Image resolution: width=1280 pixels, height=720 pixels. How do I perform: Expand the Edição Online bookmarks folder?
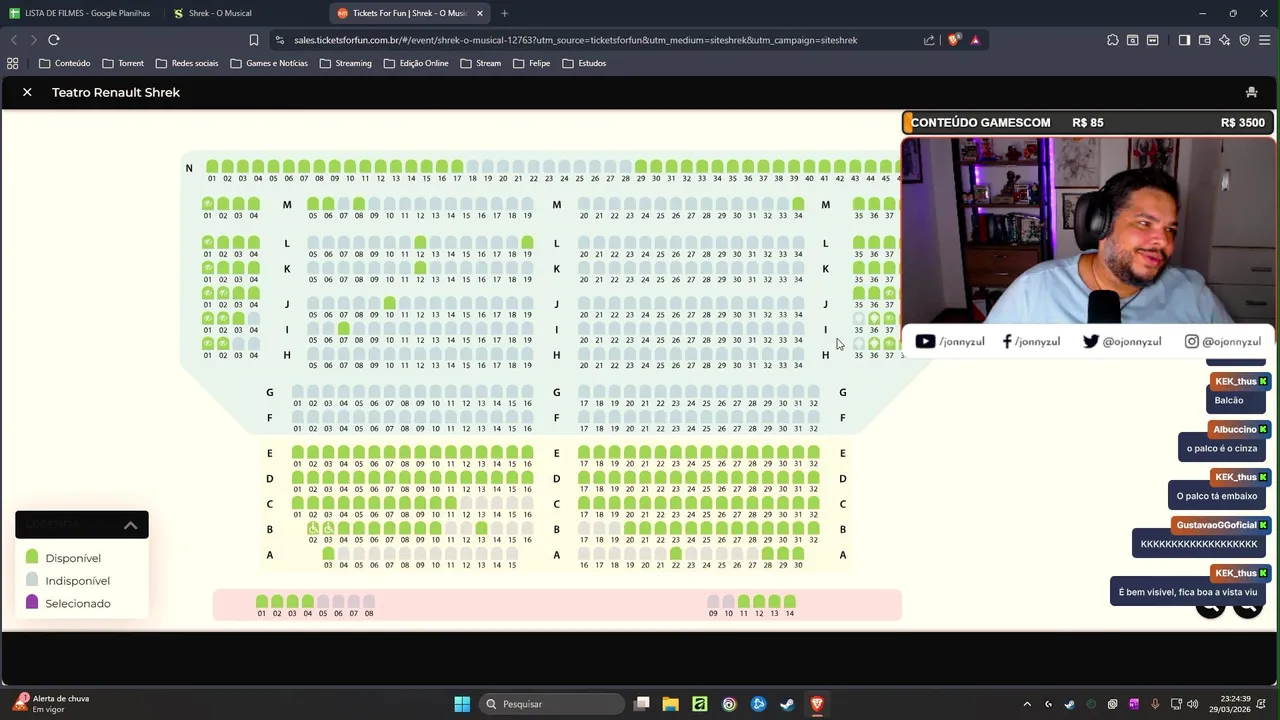[416, 63]
